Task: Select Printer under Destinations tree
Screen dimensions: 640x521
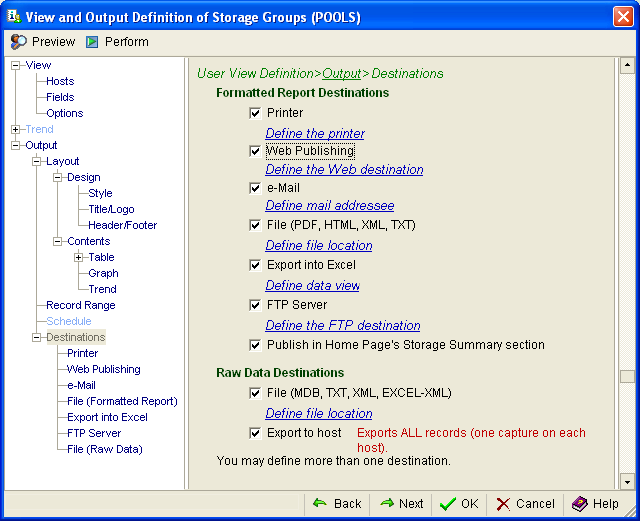Action: (82, 353)
